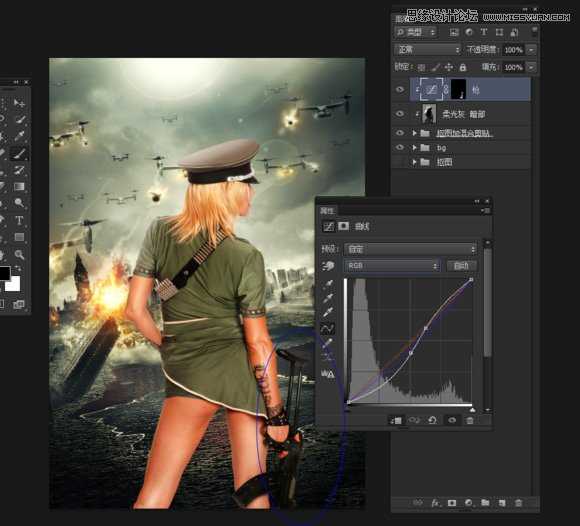Open the curves preset dropdown
This screenshot has height=526, width=580.
[411, 249]
